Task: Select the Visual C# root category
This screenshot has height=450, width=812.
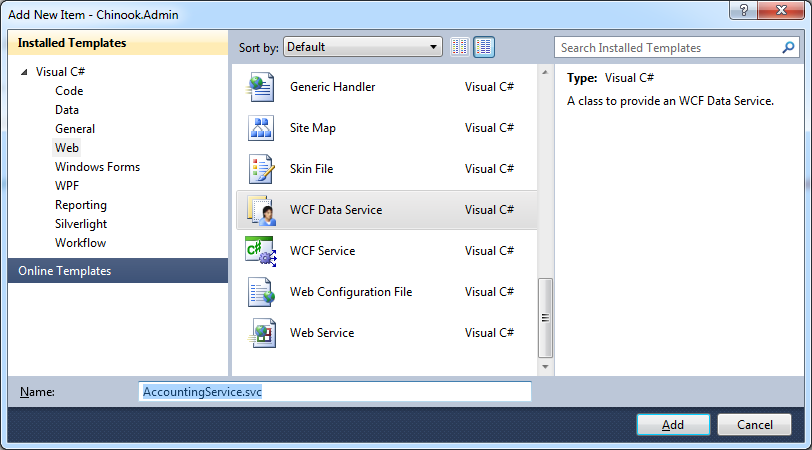Action: tap(60, 72)
